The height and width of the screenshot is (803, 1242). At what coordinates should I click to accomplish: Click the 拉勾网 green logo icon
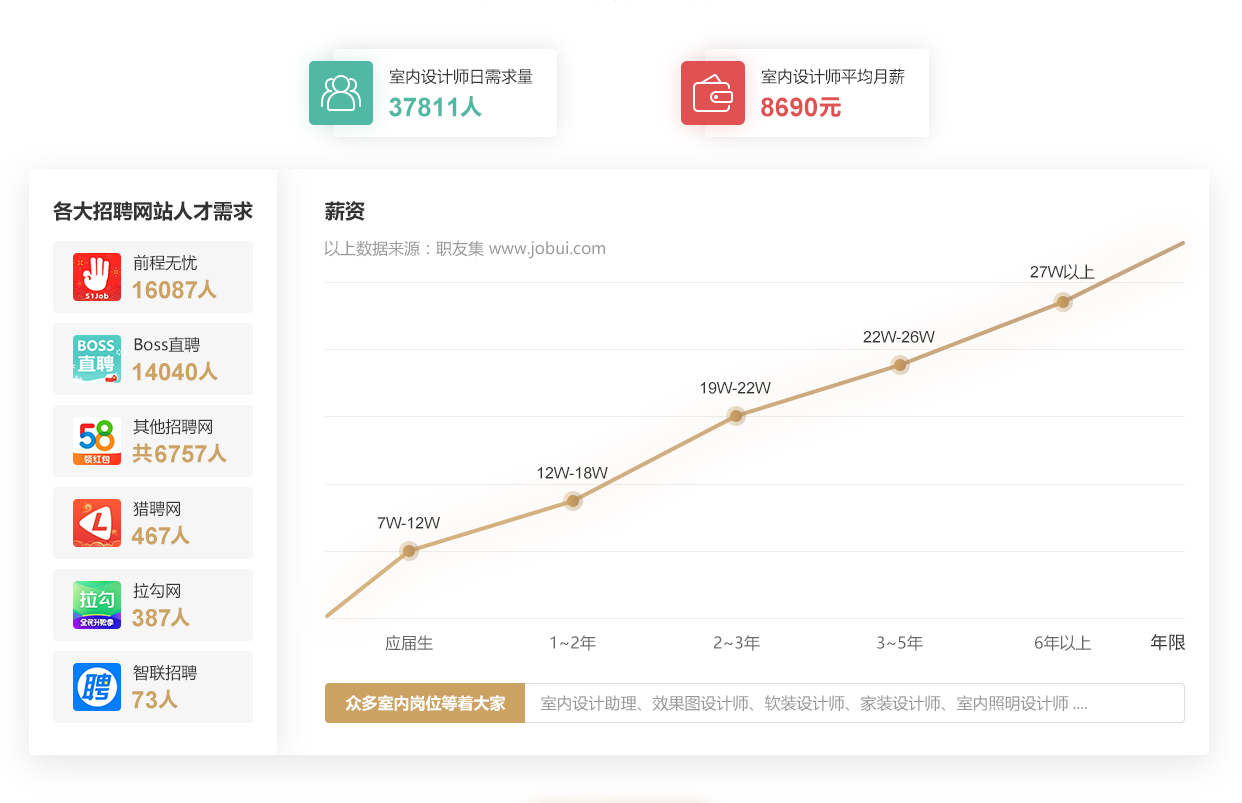click(x=97, y=605)
